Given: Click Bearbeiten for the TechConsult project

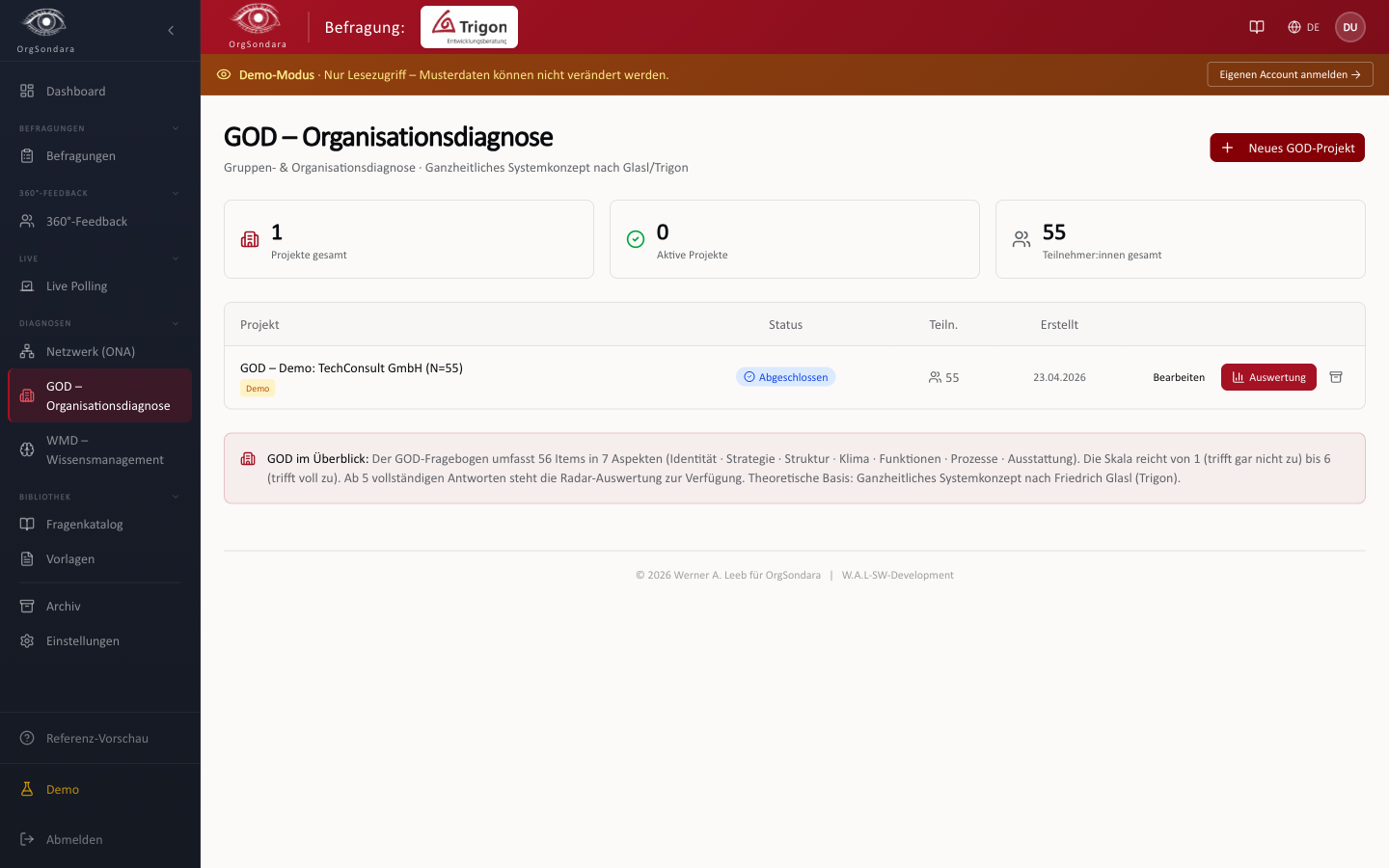Looking at the screenshot, I should click(x=1179, y=377).
